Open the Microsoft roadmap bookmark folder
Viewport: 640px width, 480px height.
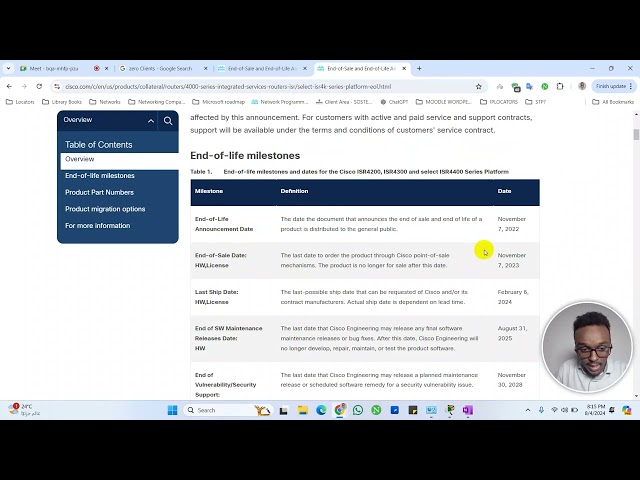tap(218, 102)
